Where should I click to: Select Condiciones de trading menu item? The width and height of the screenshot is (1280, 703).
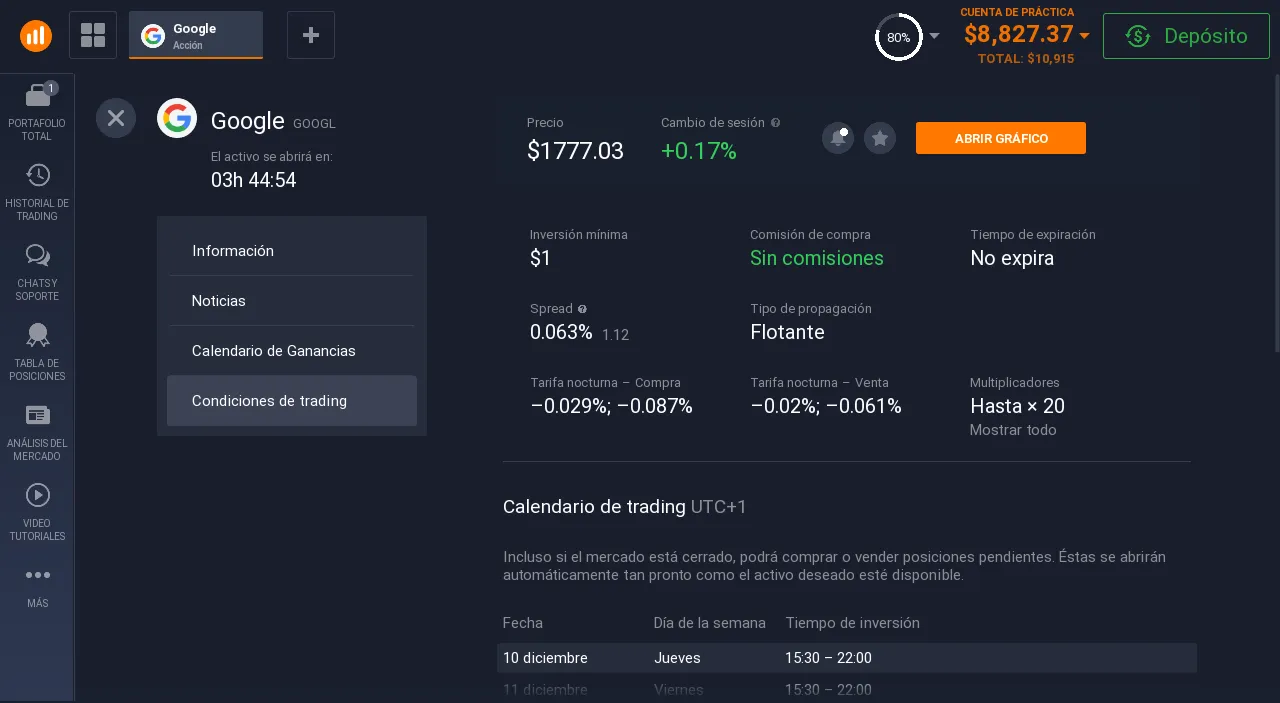point(291,401)
